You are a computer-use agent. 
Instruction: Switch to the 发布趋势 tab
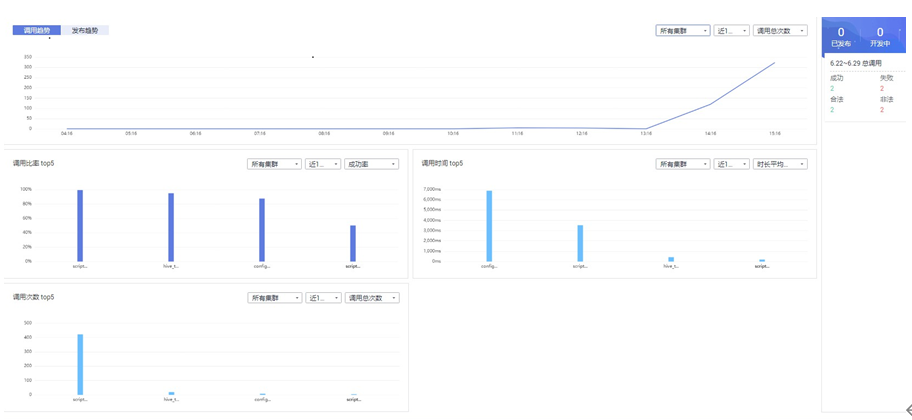(x=85, y=31)
